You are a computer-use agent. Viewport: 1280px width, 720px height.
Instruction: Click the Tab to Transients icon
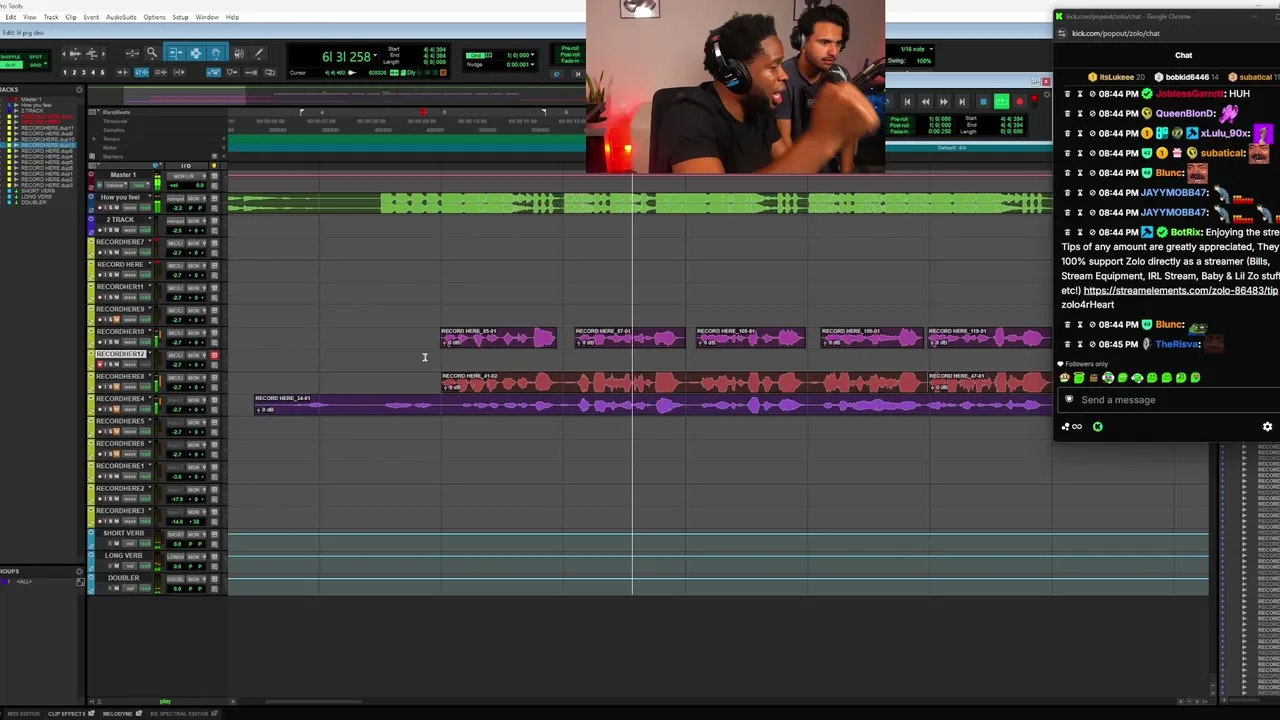coord(123,72)
